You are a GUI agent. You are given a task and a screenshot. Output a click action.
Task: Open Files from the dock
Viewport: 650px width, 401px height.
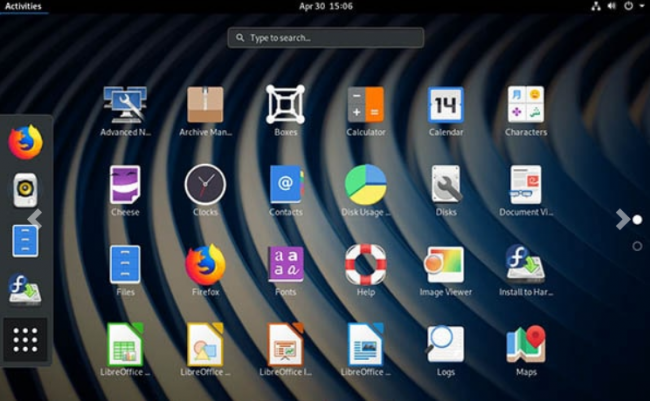25,241
